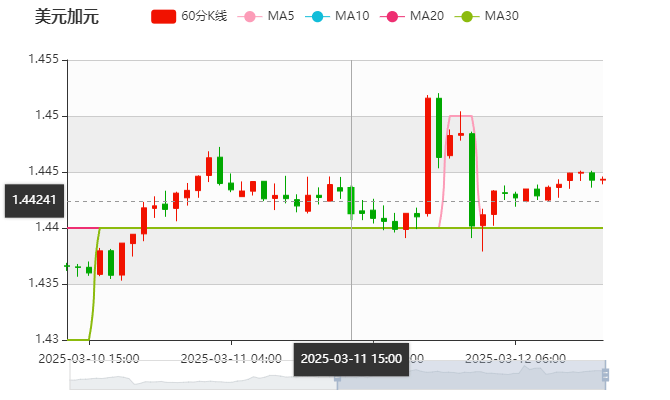Toggle the MA20 line in the legend

pyautogui.click(x=412, y=16)
